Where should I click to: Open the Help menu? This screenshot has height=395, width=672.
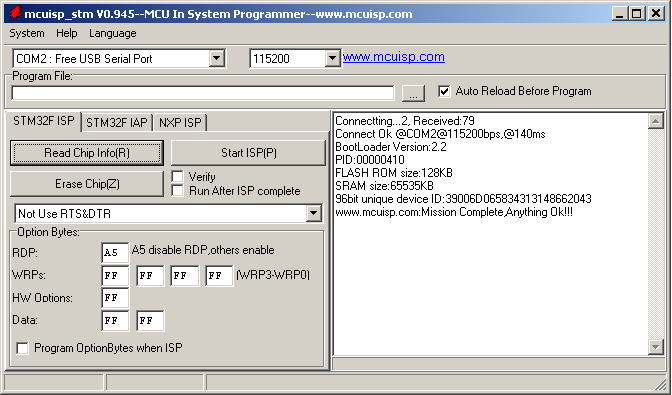pyautogui.click(x=66, y=33)
